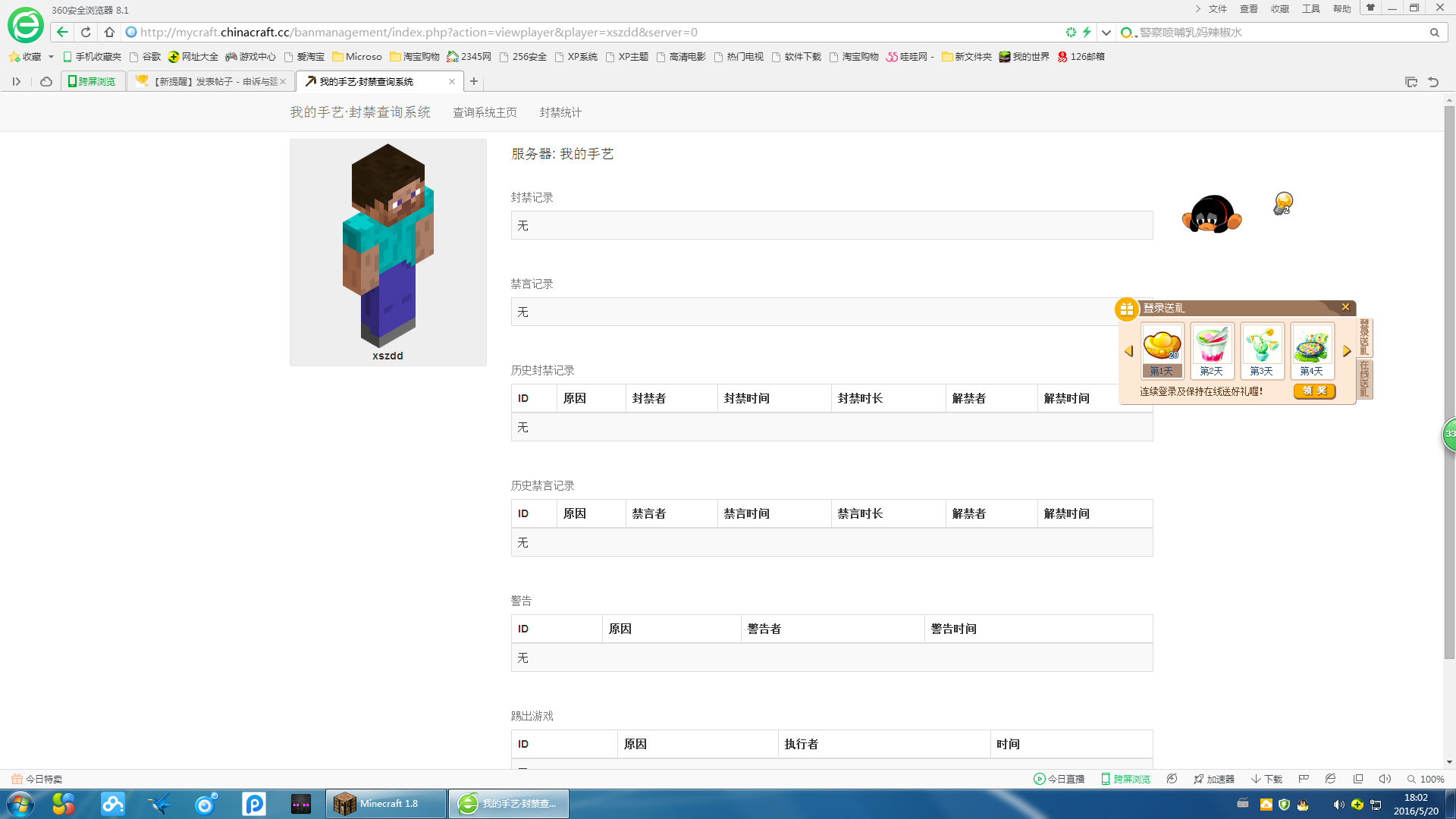The image size is (1456, 819).
Task: Click the sidebar toggle icon left of tabs
Action: point(16,81)
